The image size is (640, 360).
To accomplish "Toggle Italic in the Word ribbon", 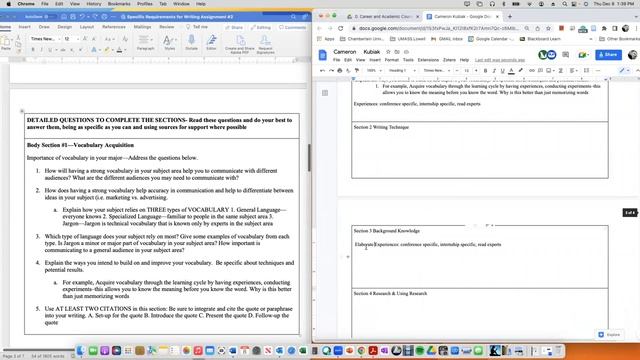I will [x=41, y=50].
